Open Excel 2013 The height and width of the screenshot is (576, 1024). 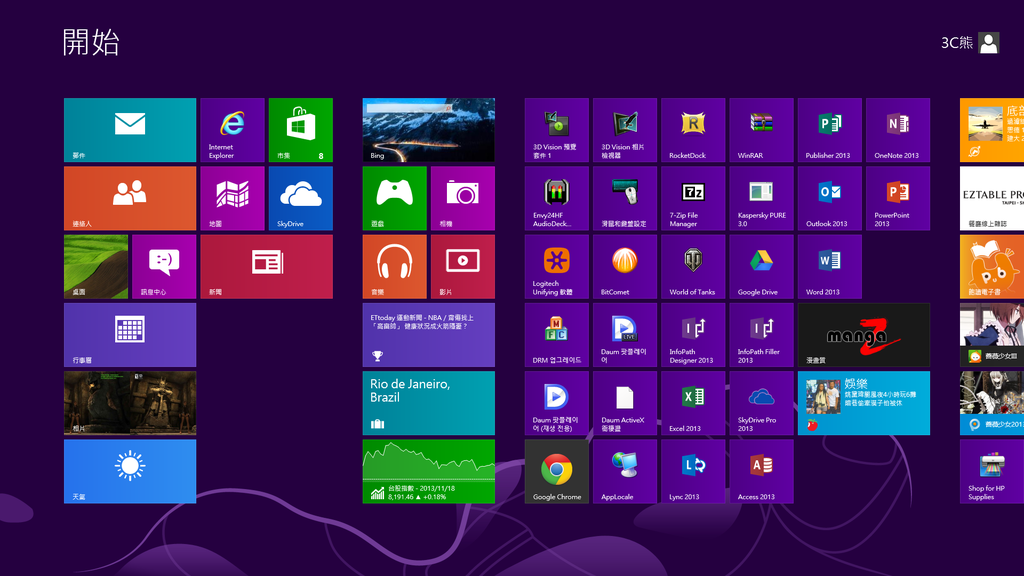coord(693,403)
